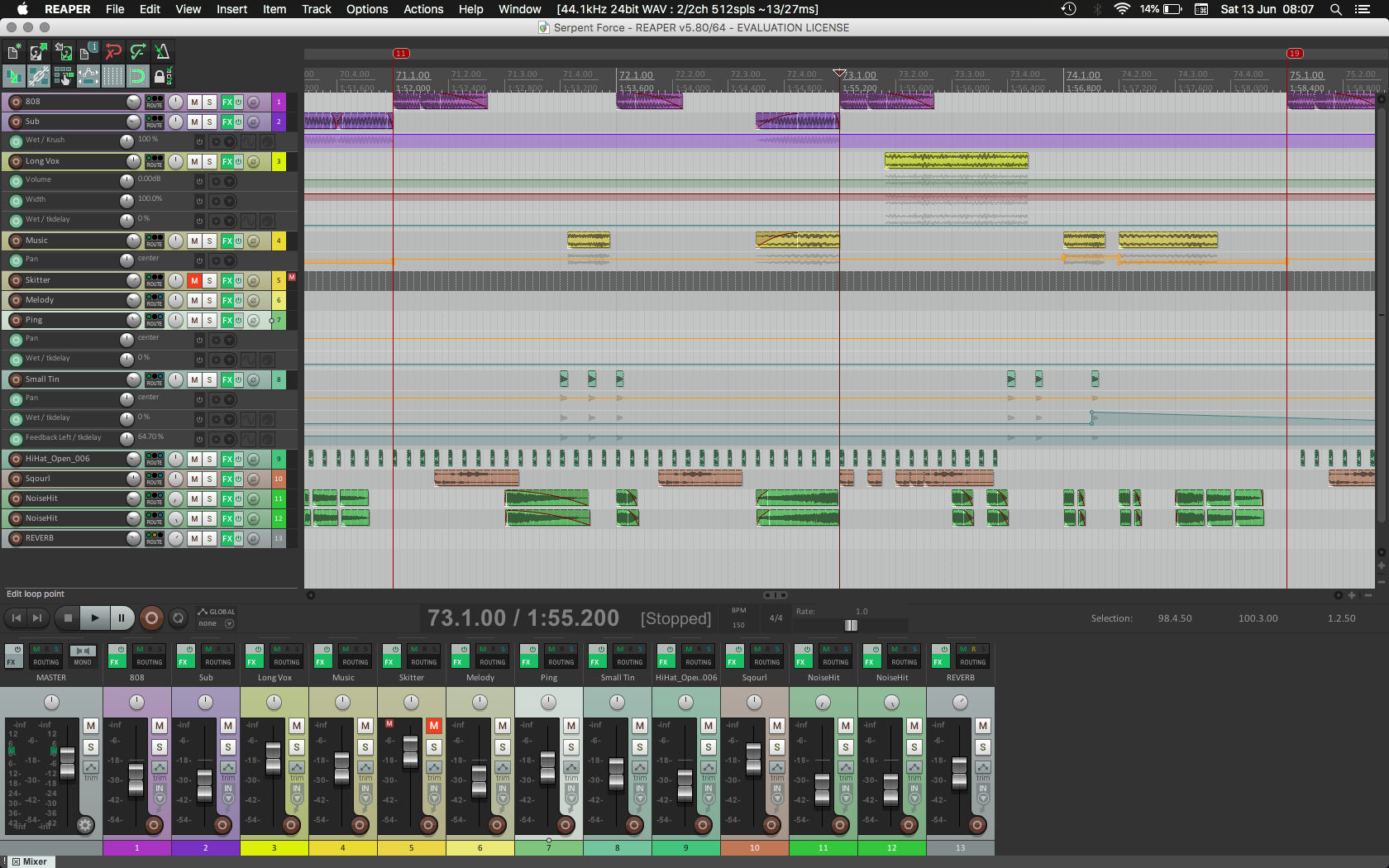Open ROUTE button on Sub track

point(155,122)
